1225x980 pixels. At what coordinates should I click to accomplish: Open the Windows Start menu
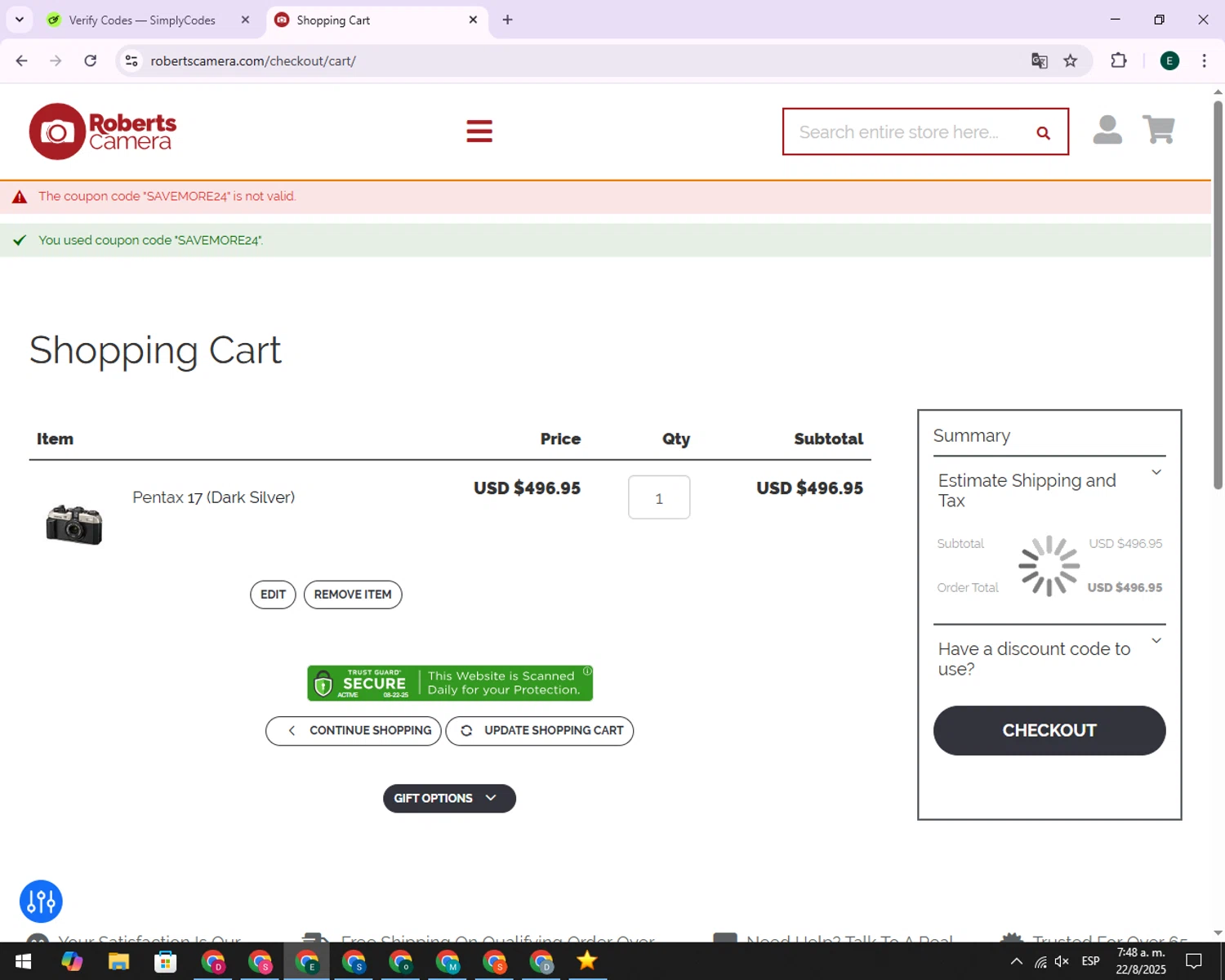coord(23,961)
